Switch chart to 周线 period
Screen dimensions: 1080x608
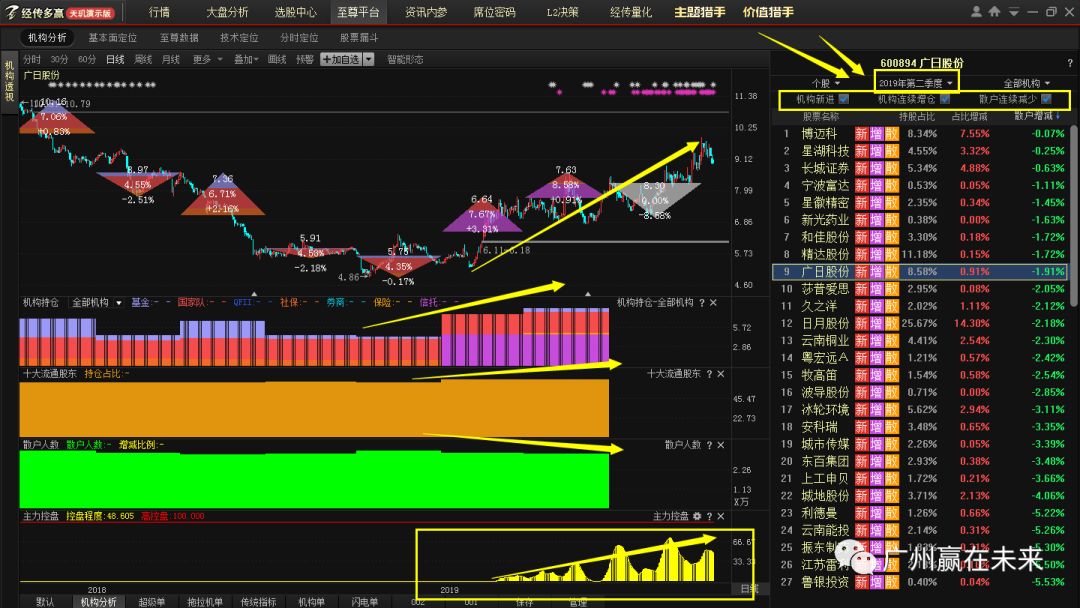[143, 60]
